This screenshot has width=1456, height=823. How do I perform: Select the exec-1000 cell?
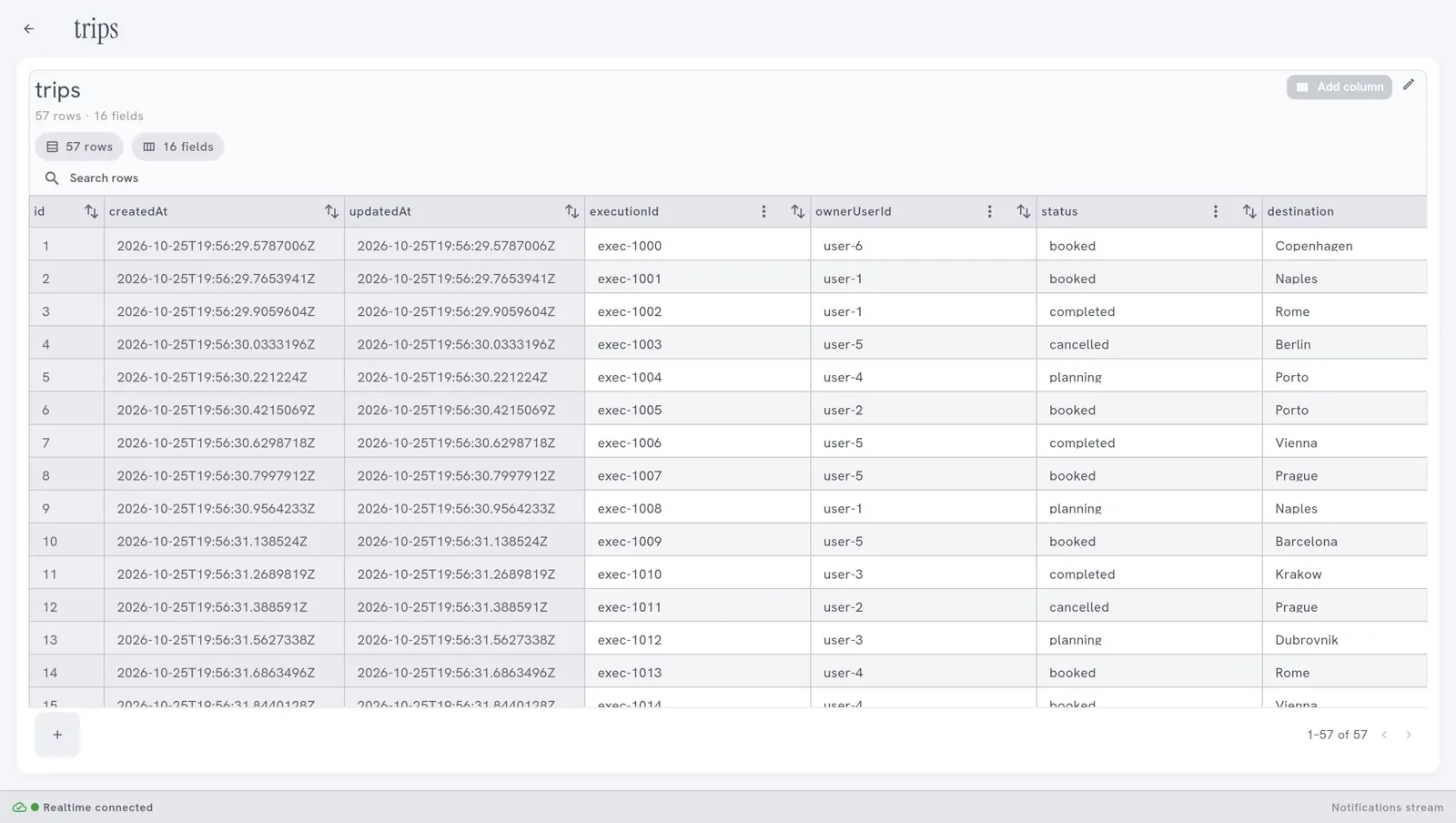[697, 246]
